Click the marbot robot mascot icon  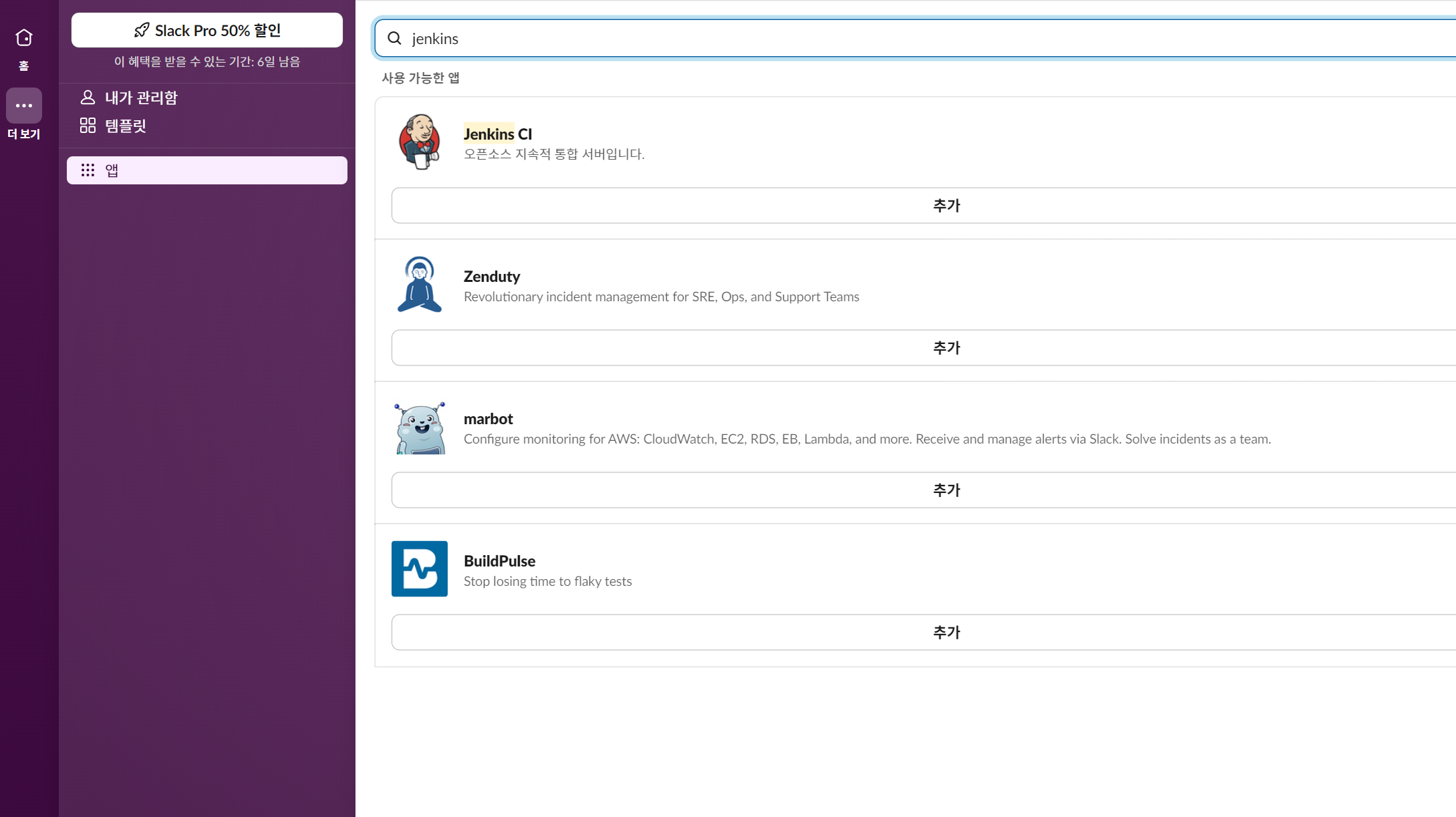[x=420, y=428]
